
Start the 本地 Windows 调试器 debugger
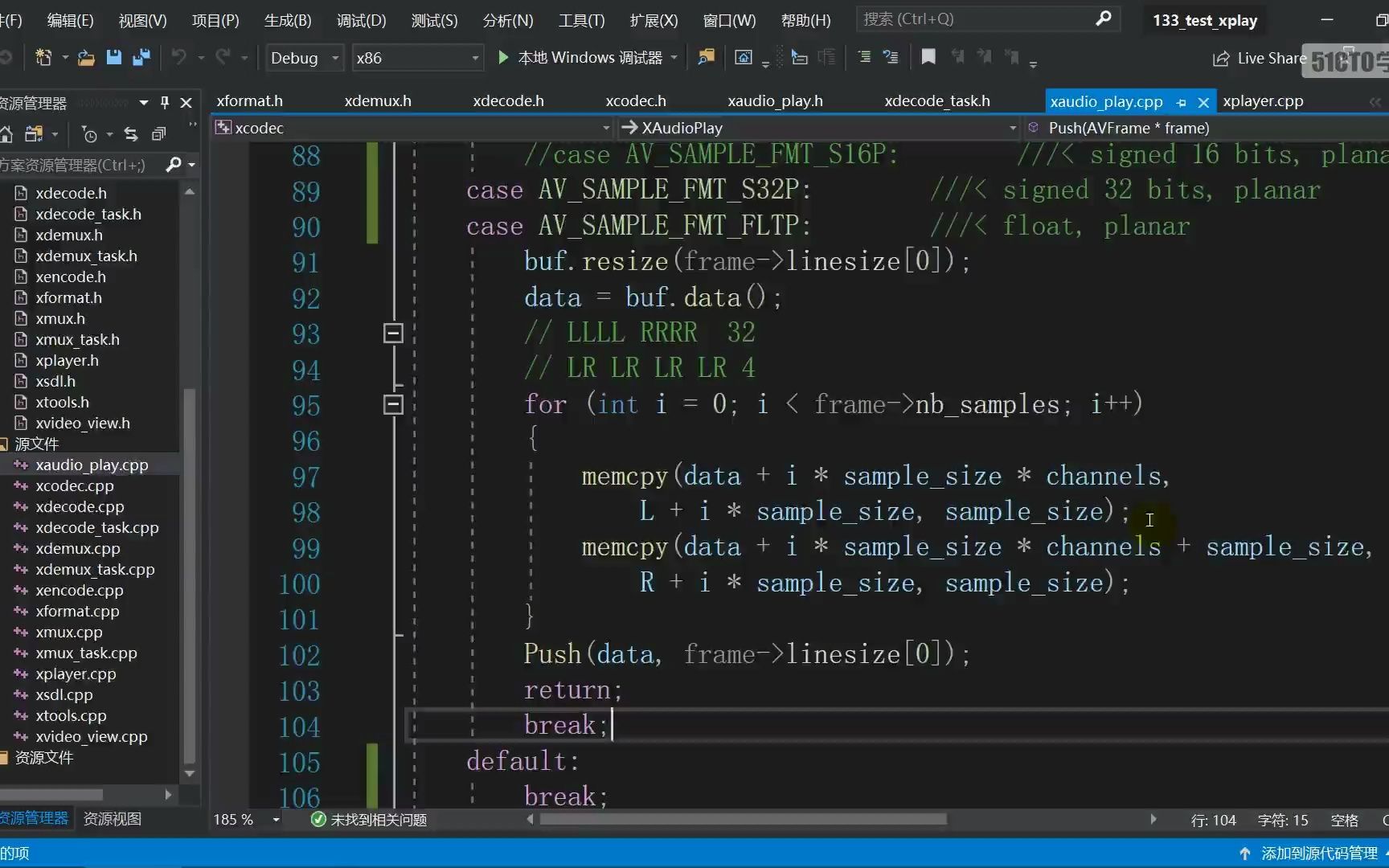[x=580, y=58]
